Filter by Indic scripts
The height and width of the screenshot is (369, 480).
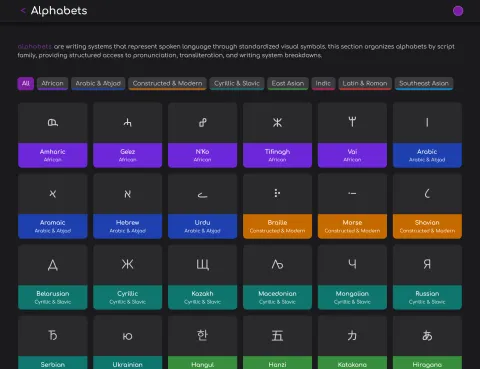tap(323, 83)
